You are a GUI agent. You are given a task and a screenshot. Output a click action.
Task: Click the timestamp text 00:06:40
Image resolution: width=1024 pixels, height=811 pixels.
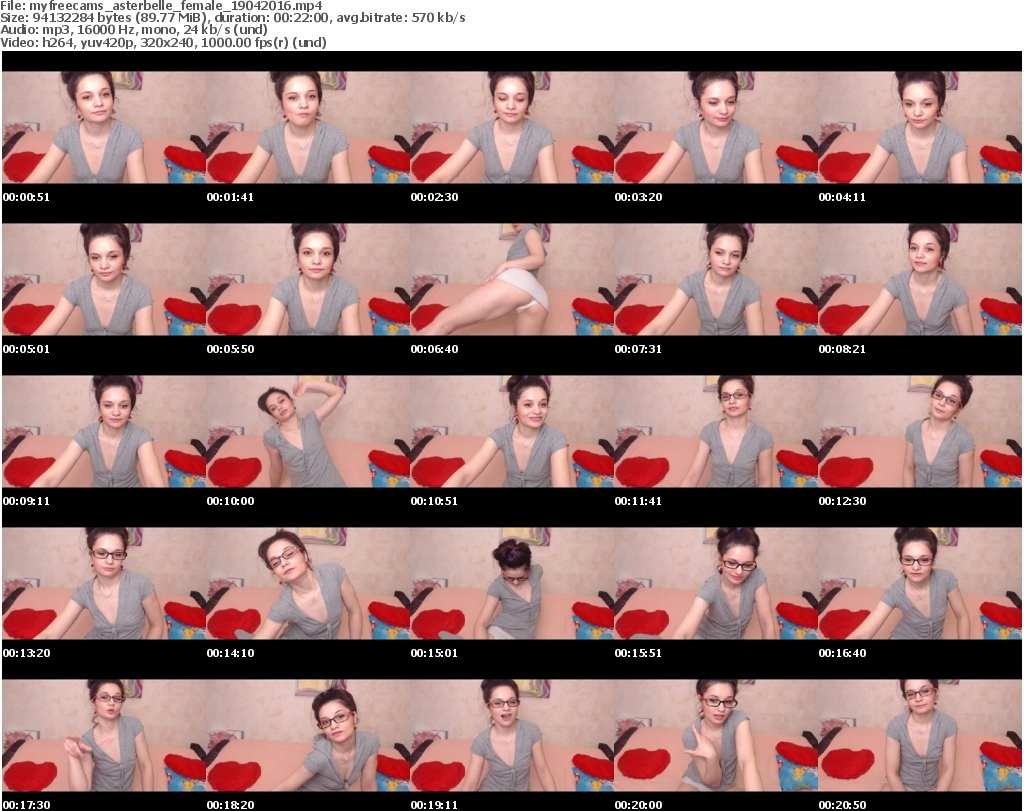point(434,349)
